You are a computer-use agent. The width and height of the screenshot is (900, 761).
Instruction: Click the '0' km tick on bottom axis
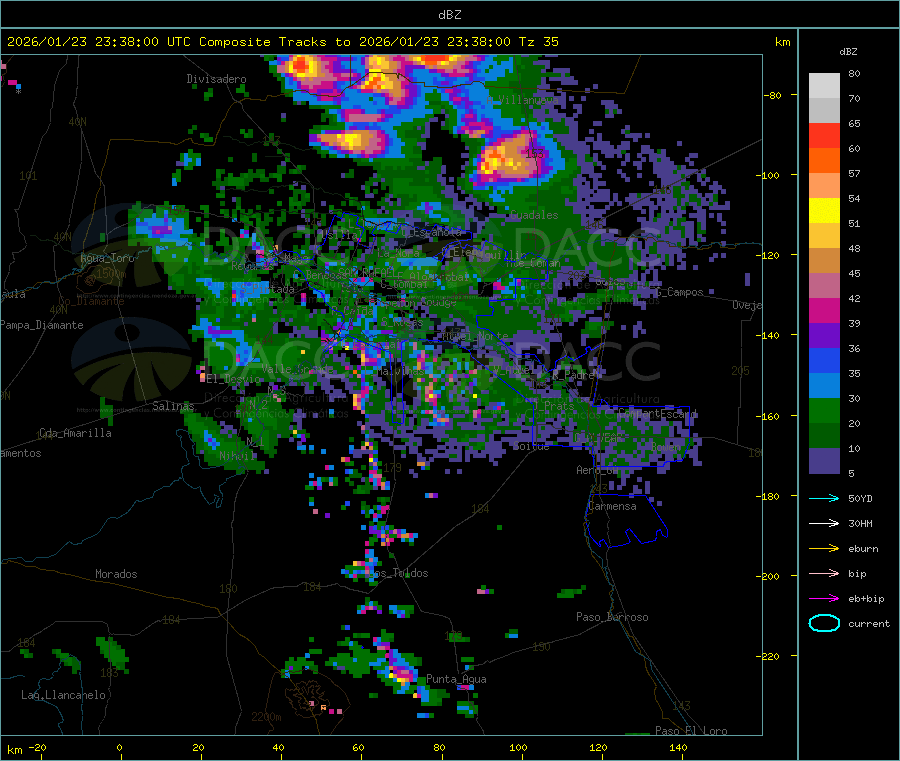point(119,747)
